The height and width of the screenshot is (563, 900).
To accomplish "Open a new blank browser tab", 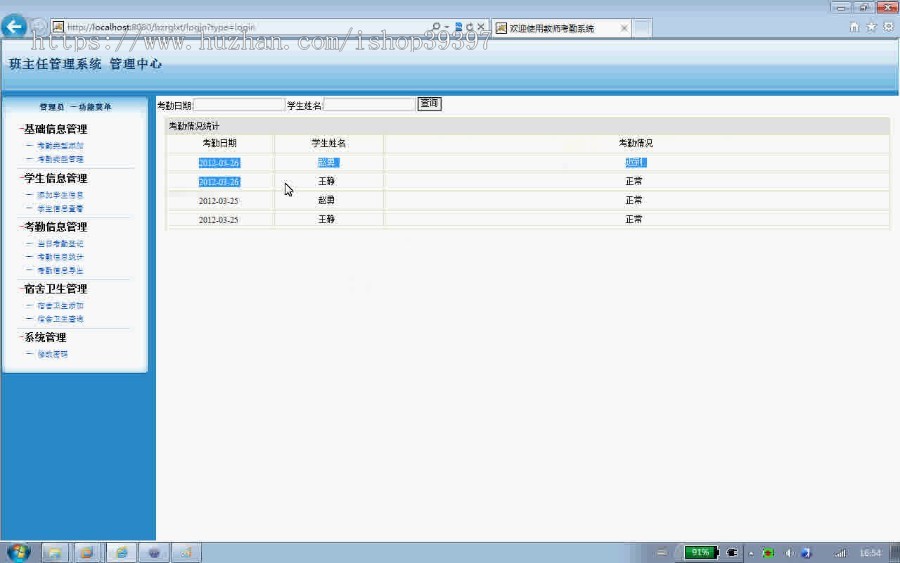I will (642, 28).
